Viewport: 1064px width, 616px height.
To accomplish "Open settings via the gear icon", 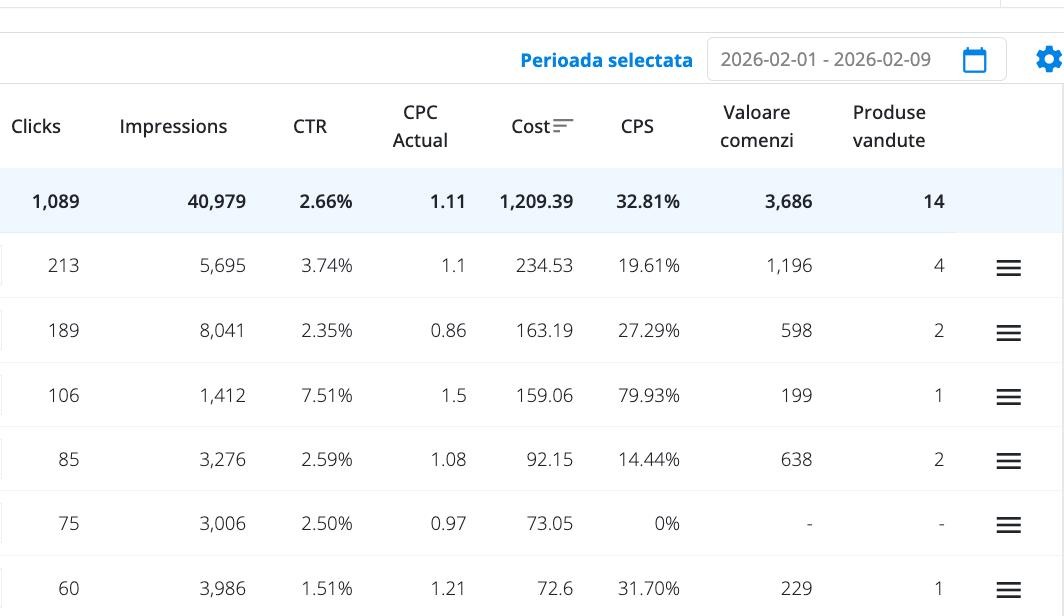I will coord(1048,59).
